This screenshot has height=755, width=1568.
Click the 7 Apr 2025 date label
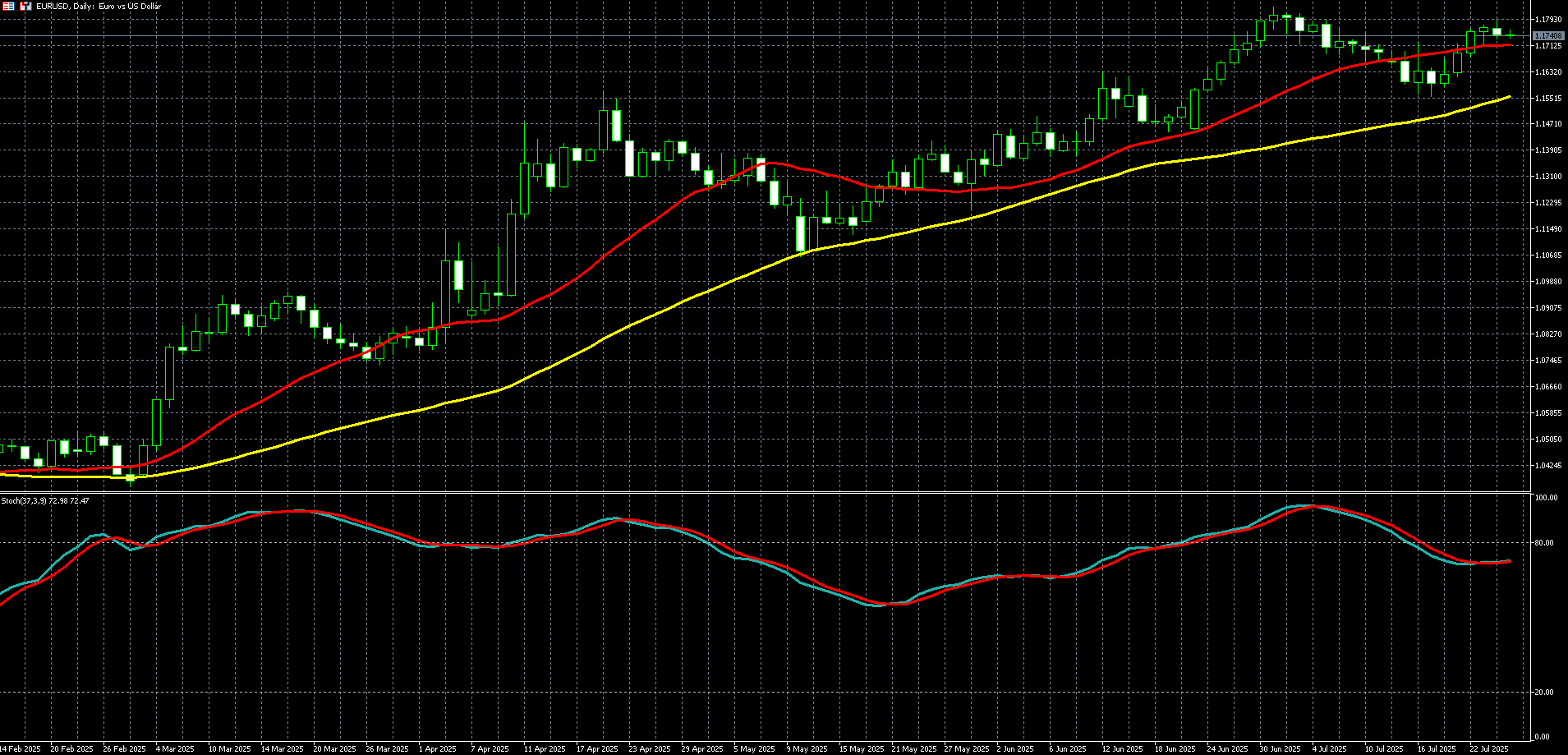(x=490, y=749)
